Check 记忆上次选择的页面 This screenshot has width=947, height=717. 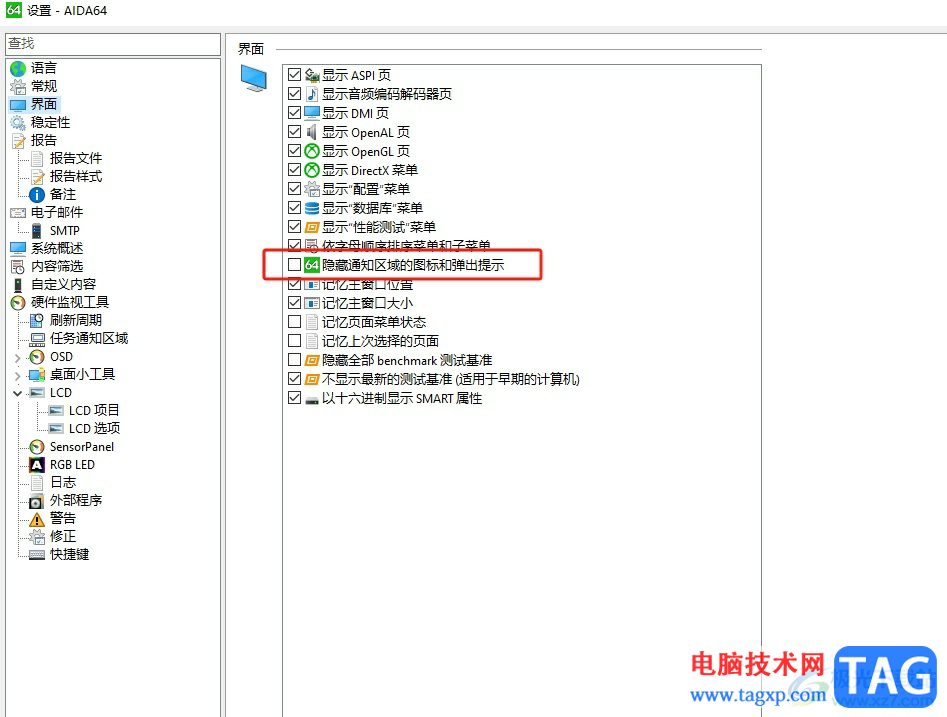pos(294,341)
